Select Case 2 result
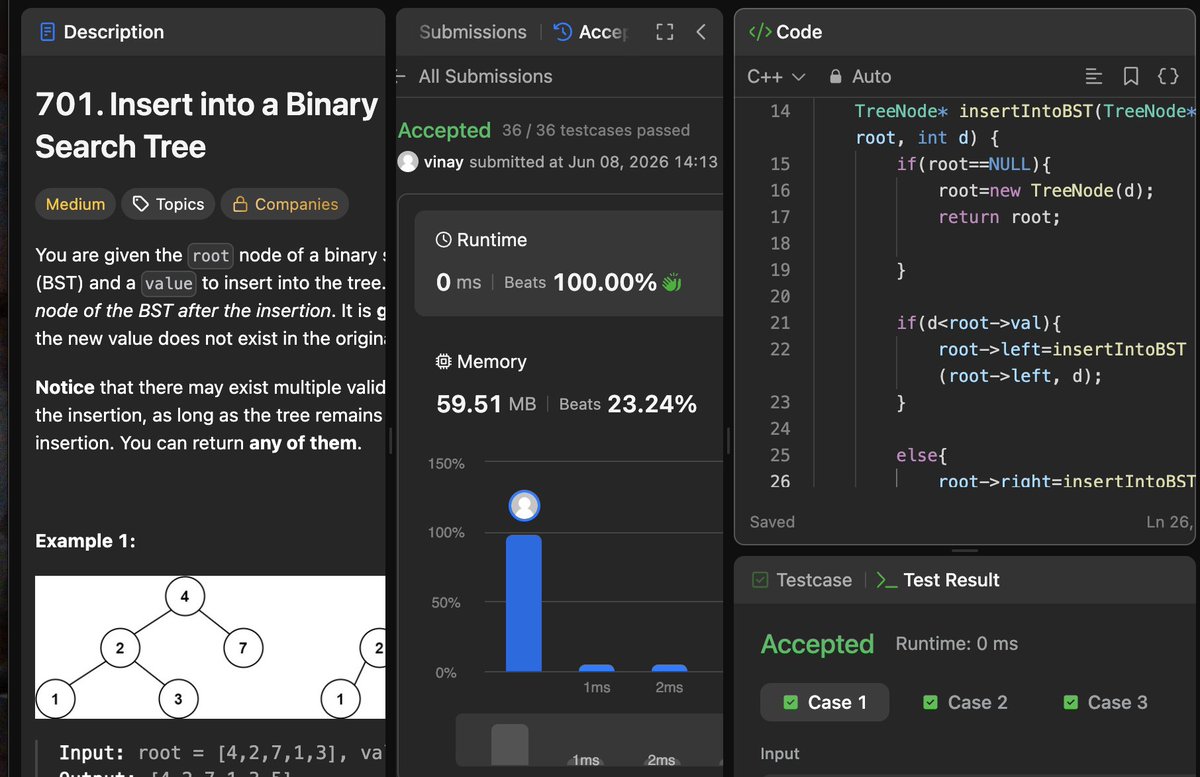The image size is (1200, 777). (965, 702)
